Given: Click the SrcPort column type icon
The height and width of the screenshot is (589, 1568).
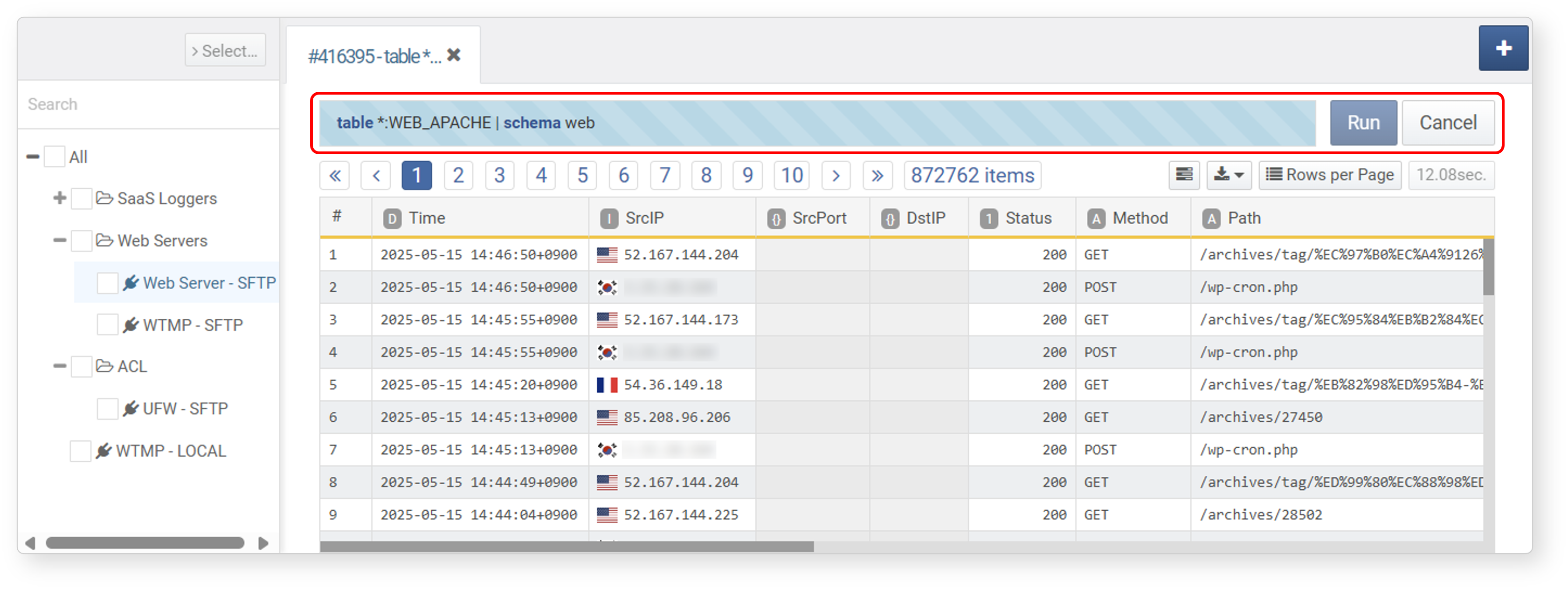Looking at the screenshot, I should (x=775, y=219).
